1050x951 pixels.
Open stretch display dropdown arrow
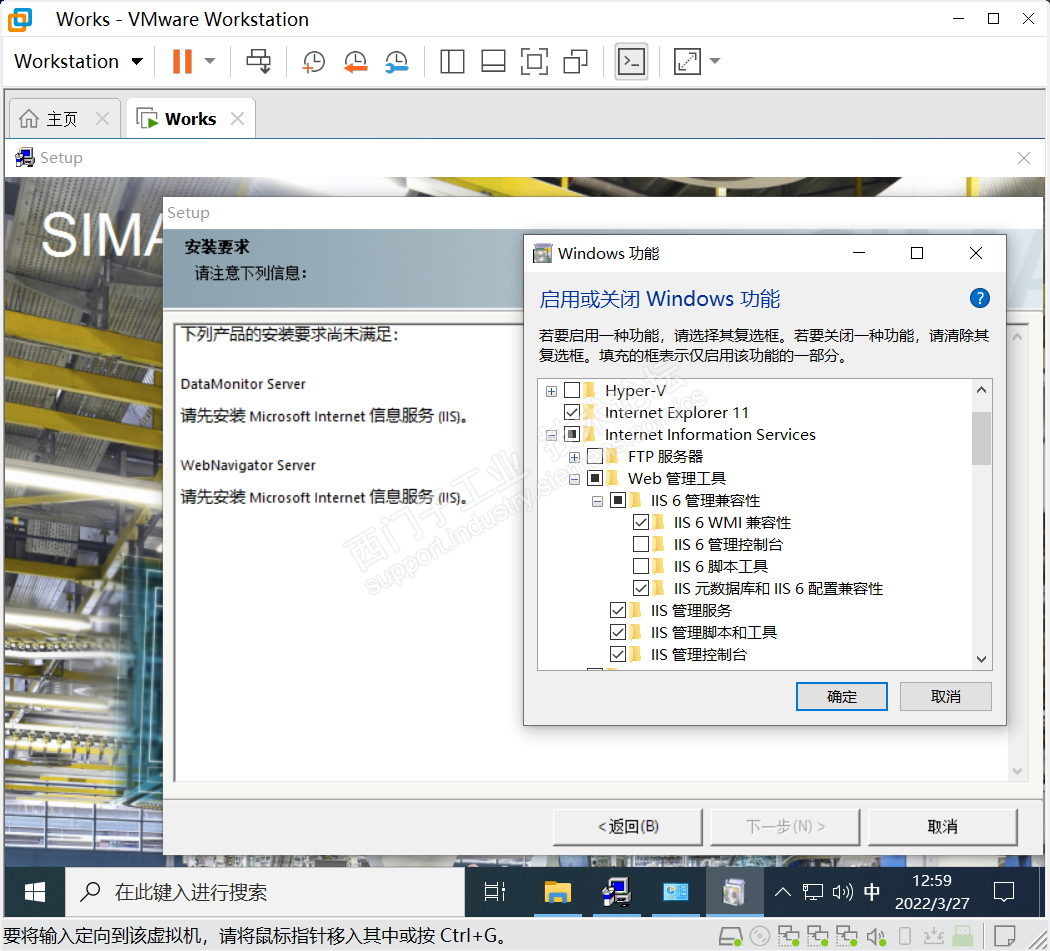tap(715, 62)
